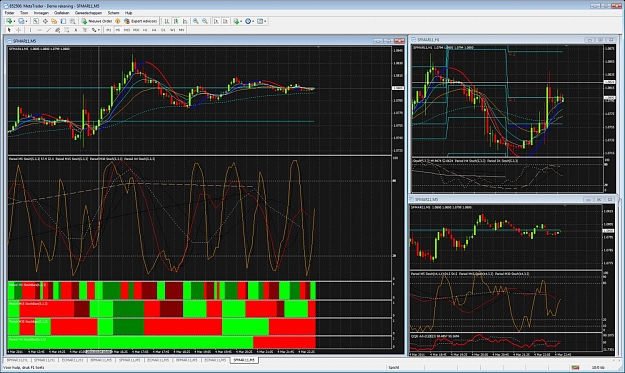Expand the Indicators dropdown arrow
The width and height of the screenshot is (625, 373).
241,21
